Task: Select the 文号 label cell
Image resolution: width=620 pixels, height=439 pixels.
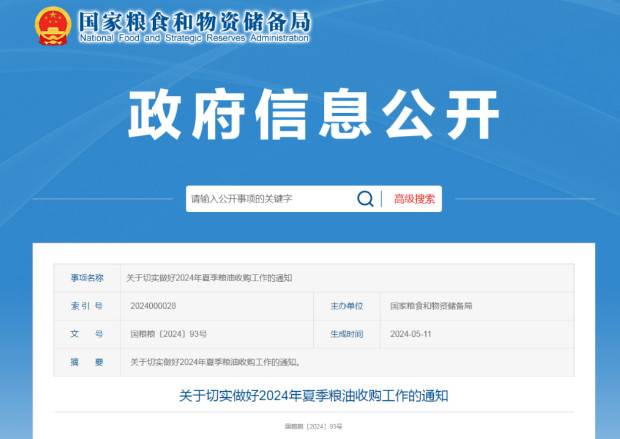Action: 86,333
